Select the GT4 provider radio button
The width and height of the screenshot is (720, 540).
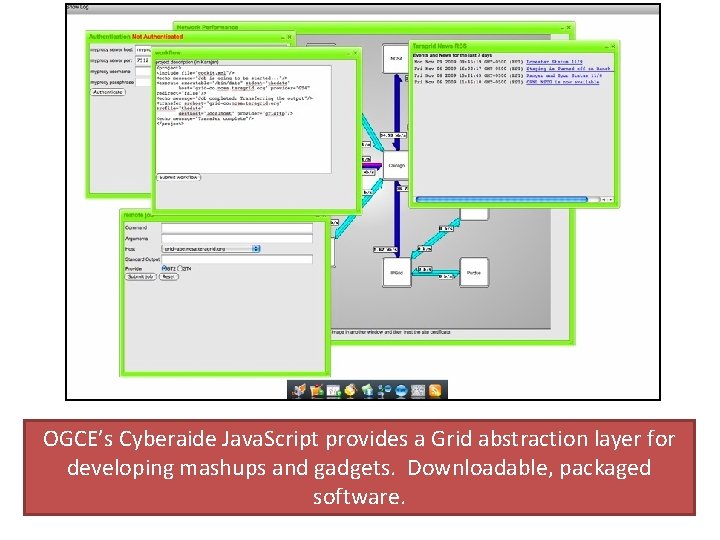click(180, 268)
